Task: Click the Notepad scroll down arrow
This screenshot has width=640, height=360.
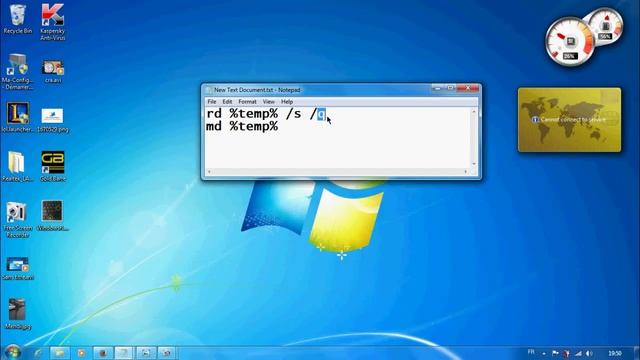Action: coord(474,164)
